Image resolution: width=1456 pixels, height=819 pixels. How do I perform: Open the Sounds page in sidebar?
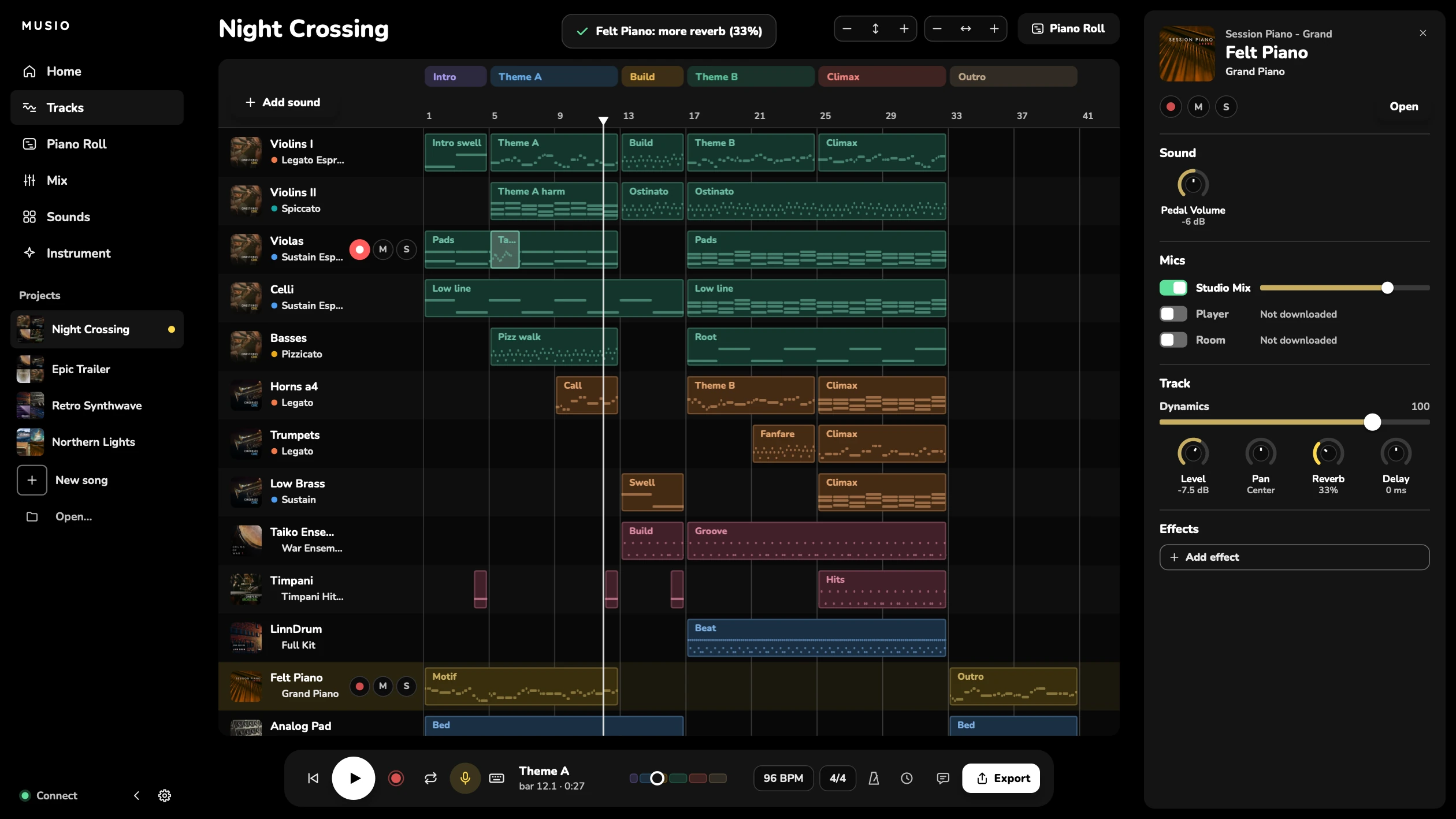[x=97, y=217]
